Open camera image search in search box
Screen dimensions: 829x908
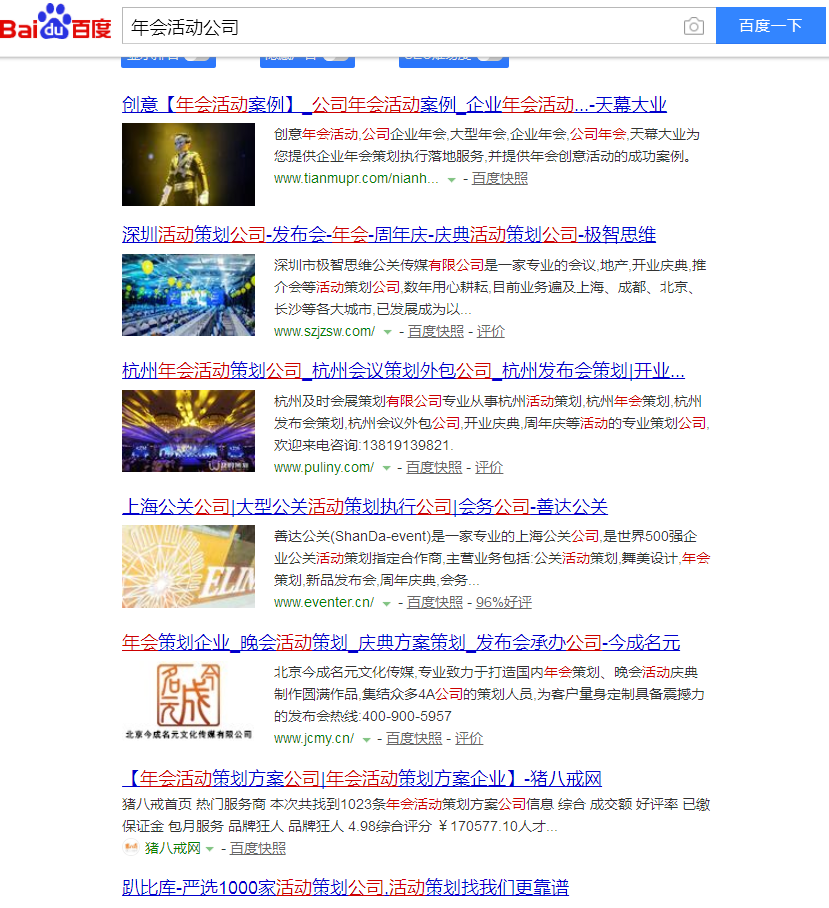pyautogui.click(x=694, y=26)
